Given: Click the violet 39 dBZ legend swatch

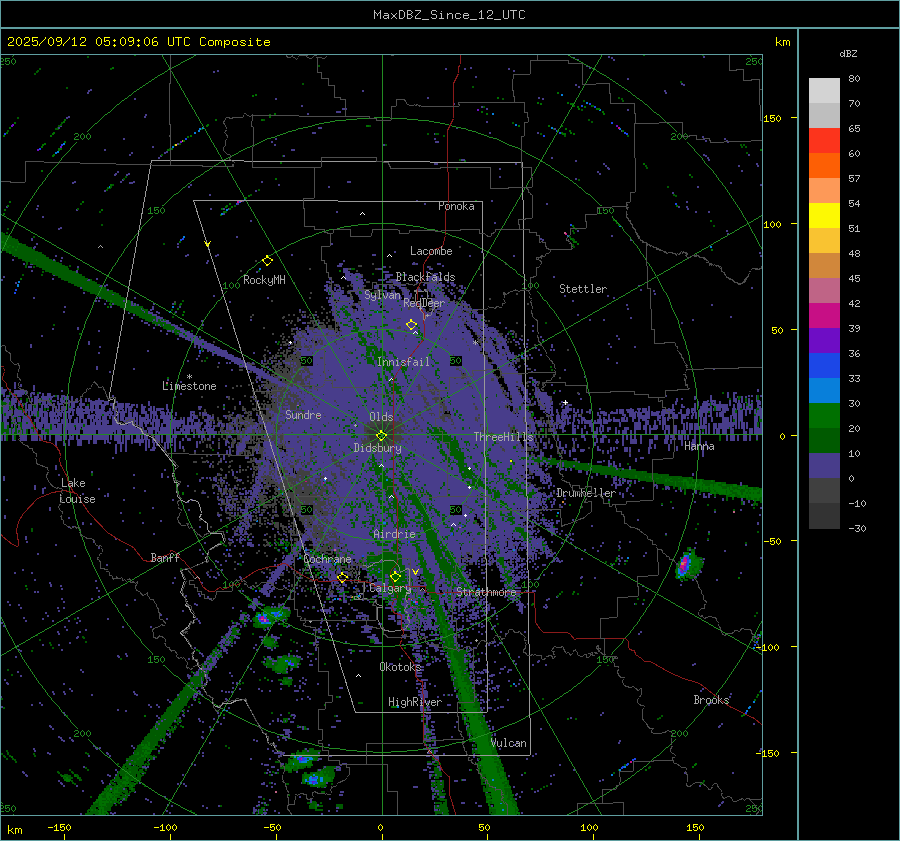Looking at the screenshot, I should 824,340.
